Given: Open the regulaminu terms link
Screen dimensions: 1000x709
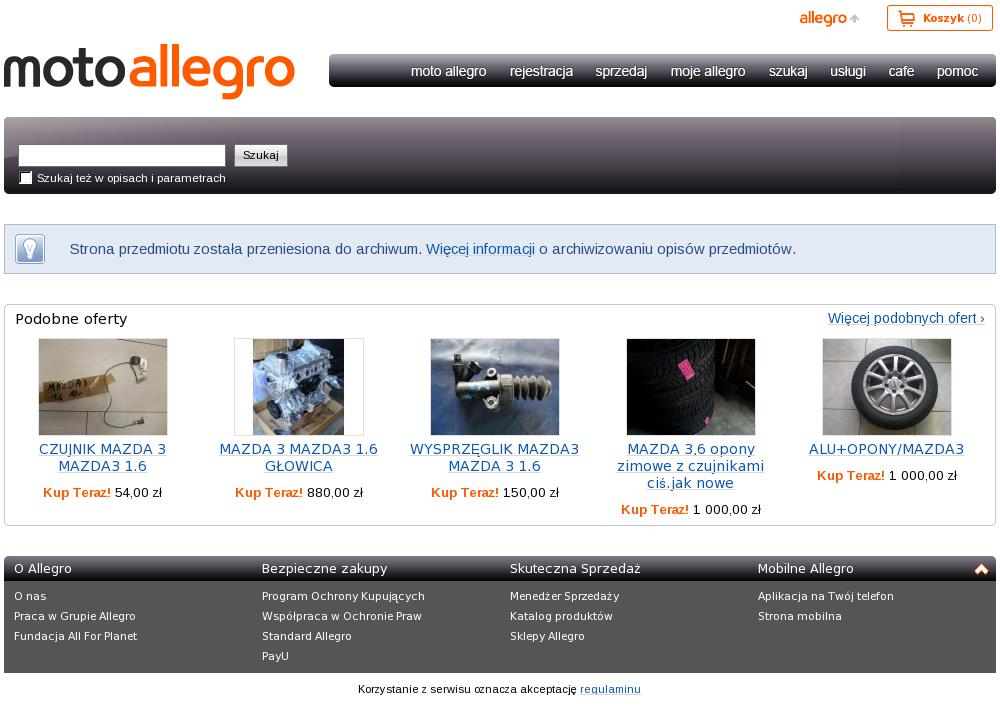Looking at the screenshot, I should [x=610, y=689].
